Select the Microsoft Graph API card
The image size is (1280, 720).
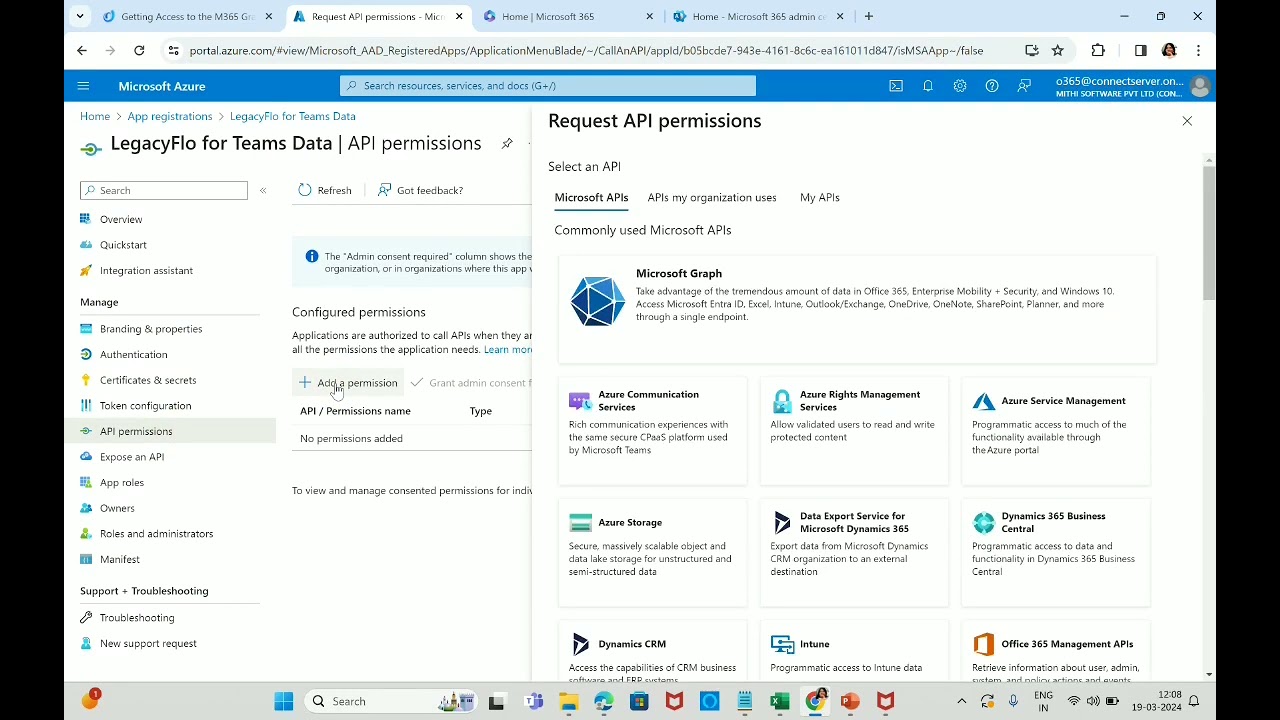(857, 309)
